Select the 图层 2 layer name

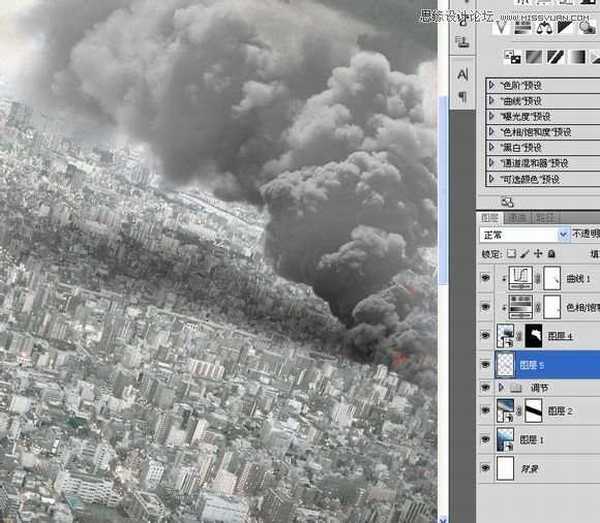[560, 411]
